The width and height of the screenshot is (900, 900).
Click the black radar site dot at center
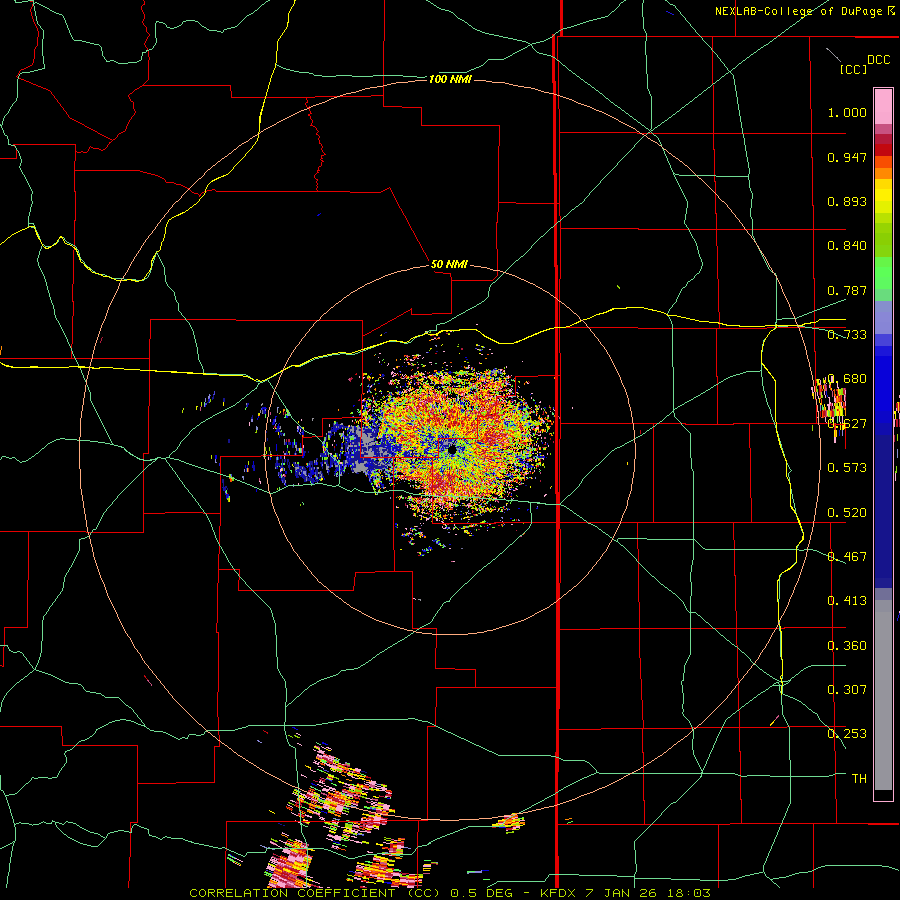pos(452,450)
